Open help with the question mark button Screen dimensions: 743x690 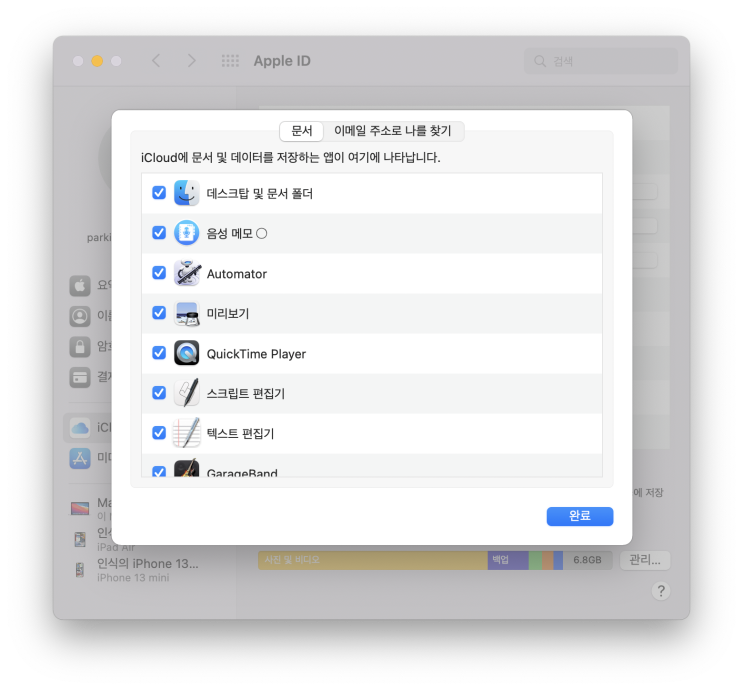(x=661, y=591)
